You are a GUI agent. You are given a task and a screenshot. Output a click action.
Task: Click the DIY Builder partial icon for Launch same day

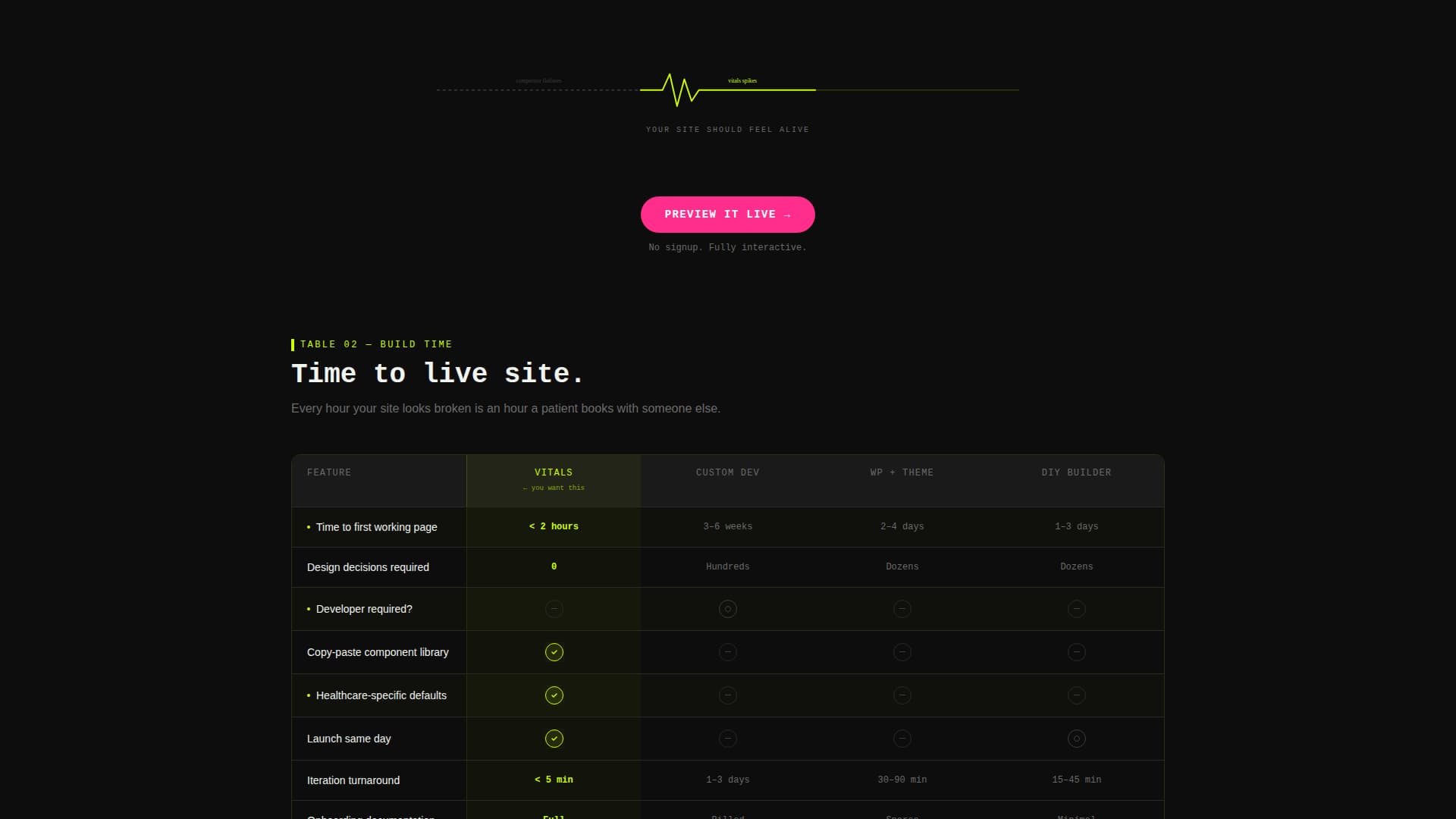[x=1076, y=739]
